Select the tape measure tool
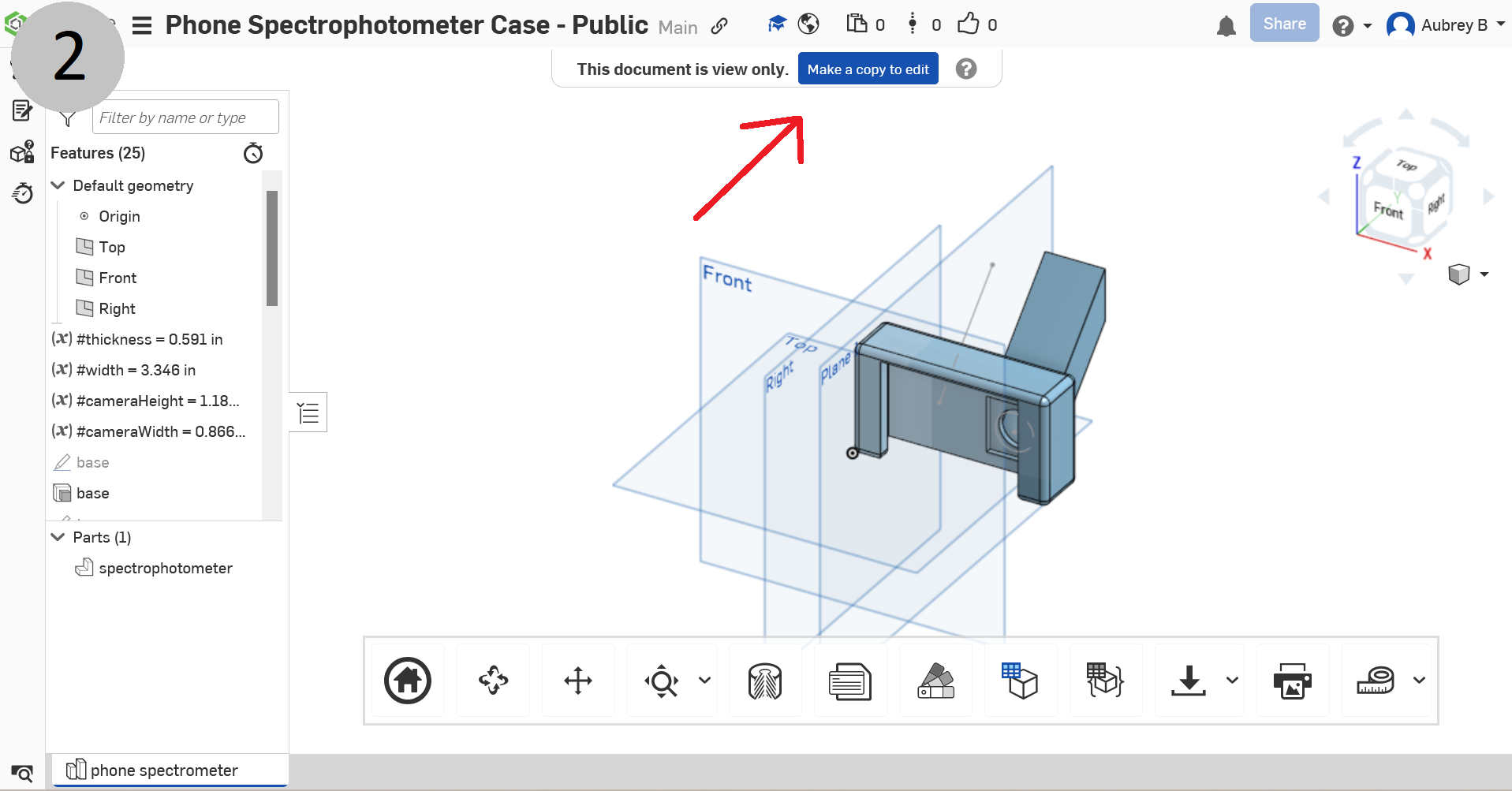The width and height of the screenshot is (1512, 791). pos(1376,681)
